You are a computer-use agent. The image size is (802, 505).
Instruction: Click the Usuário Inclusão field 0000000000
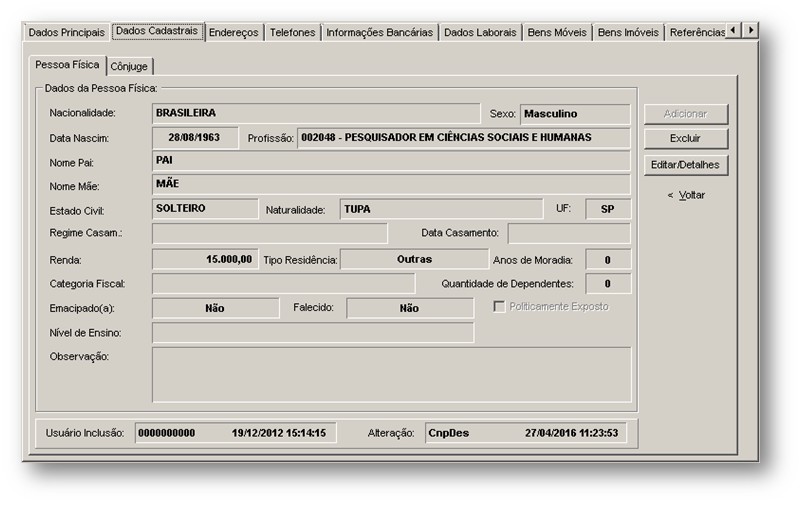click(x=235, y=433)
